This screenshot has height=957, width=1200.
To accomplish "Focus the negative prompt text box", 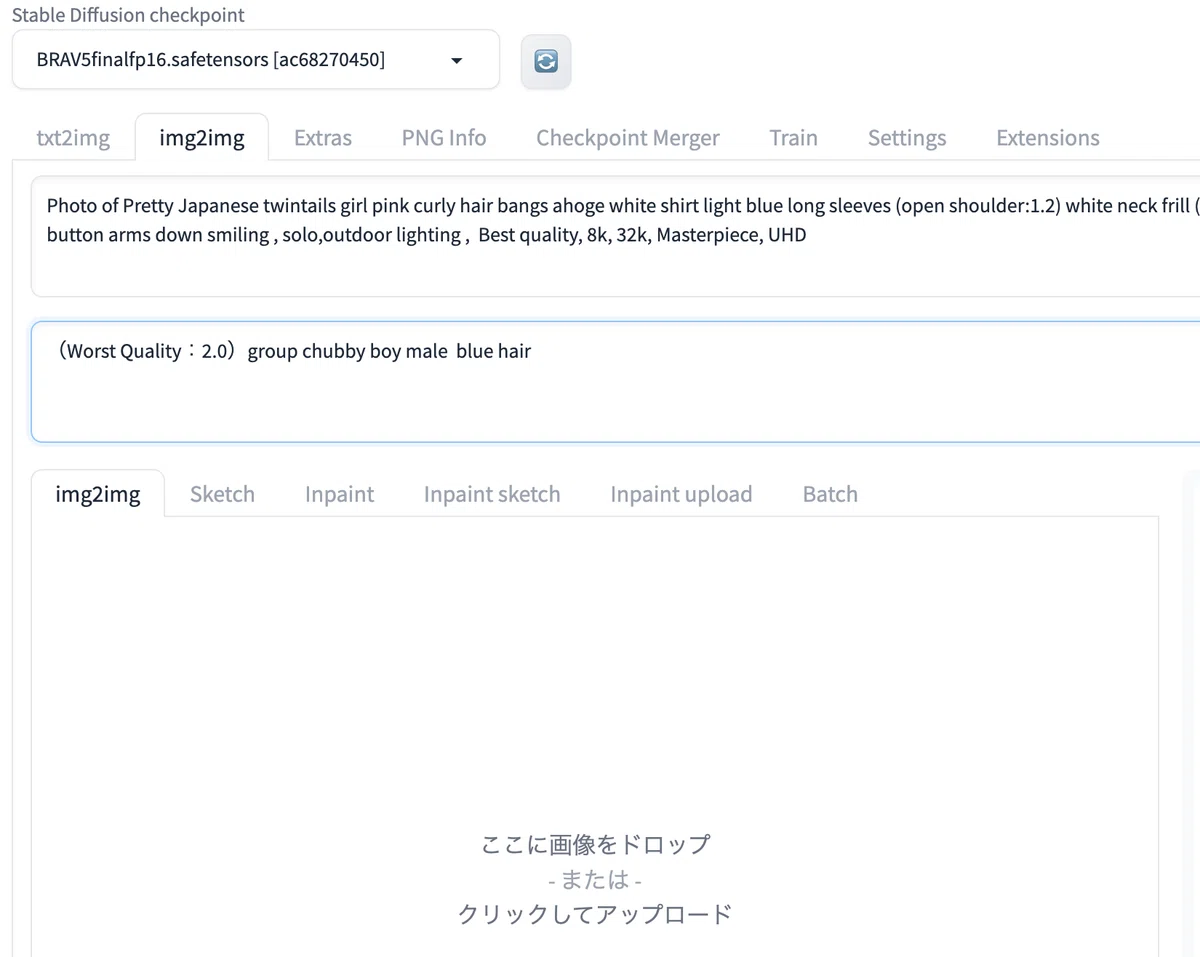I will tap(615, 382).
